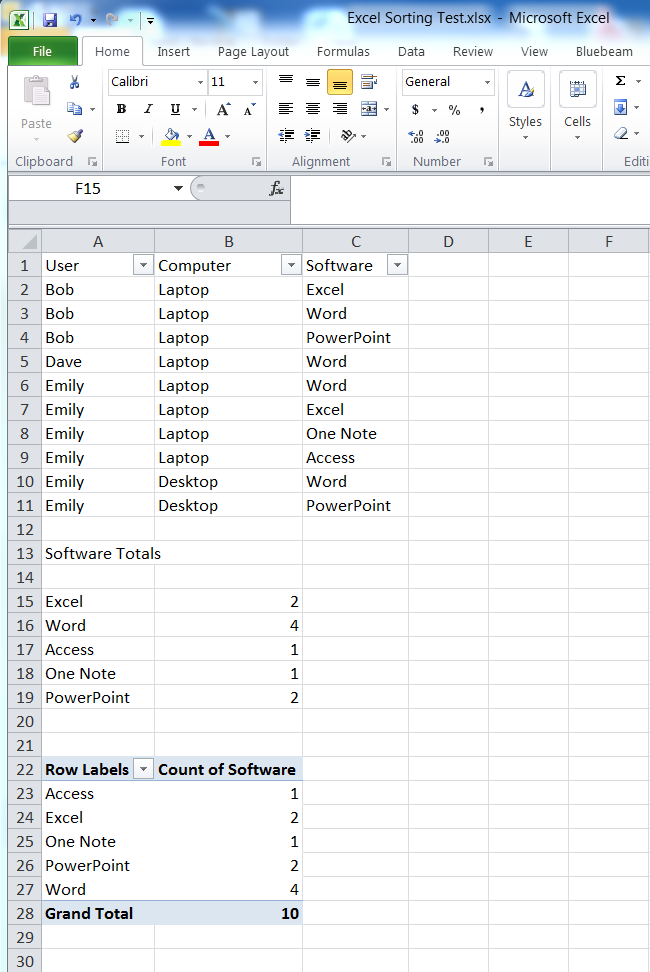
Task: Click Increase Decimal icon
Action: pos(416,136)
